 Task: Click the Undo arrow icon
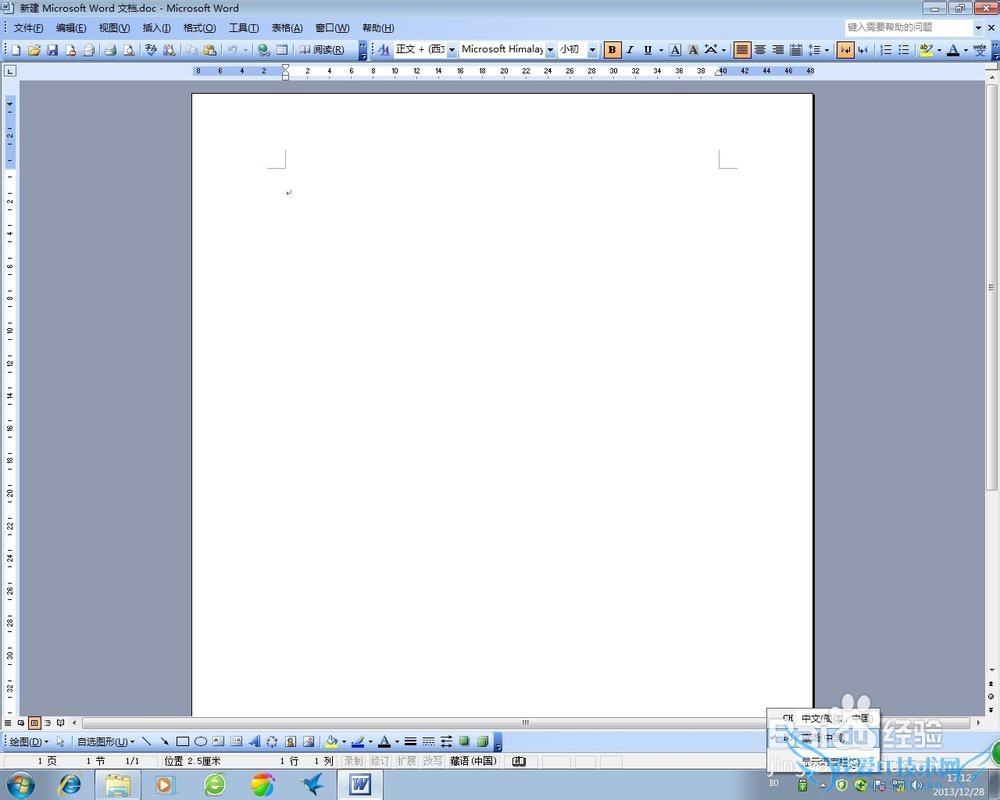click(x=232, y=50)
